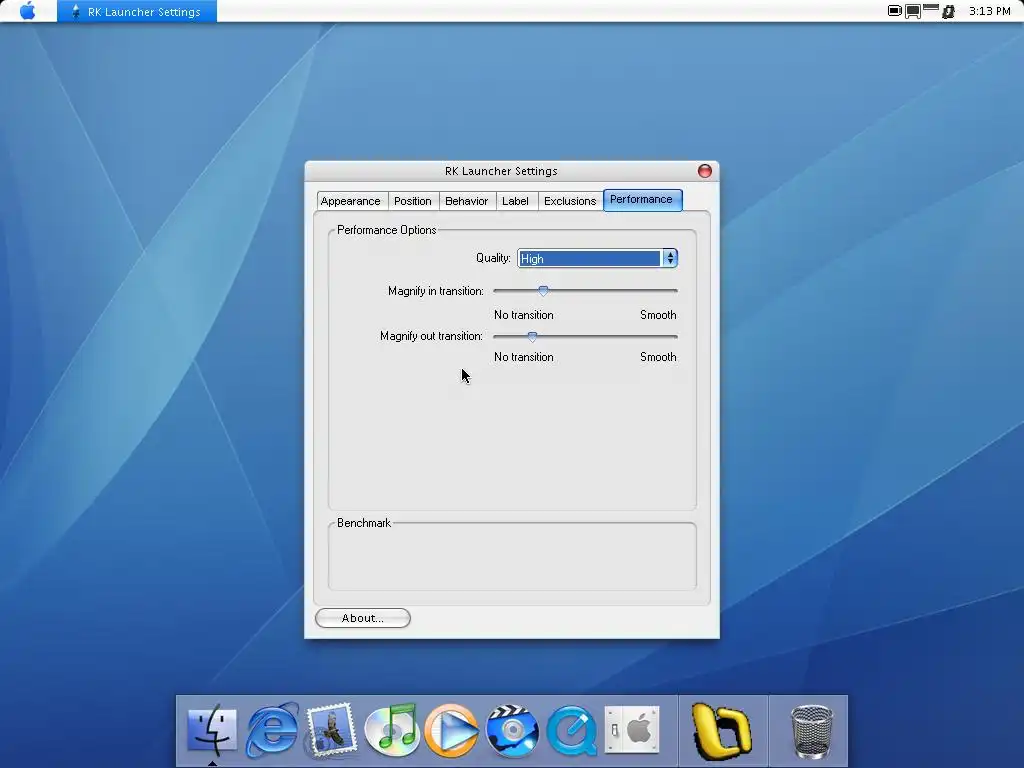Open the yellow folder dock icon
This screenshot has width=1024, height=768.
coord(722,731)
